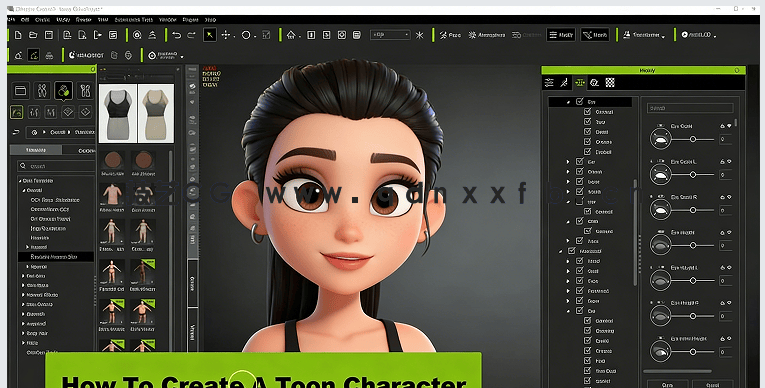The width and height of the screenshot is (765, 388).
Task: Open the Window menu
Action: 167,20
